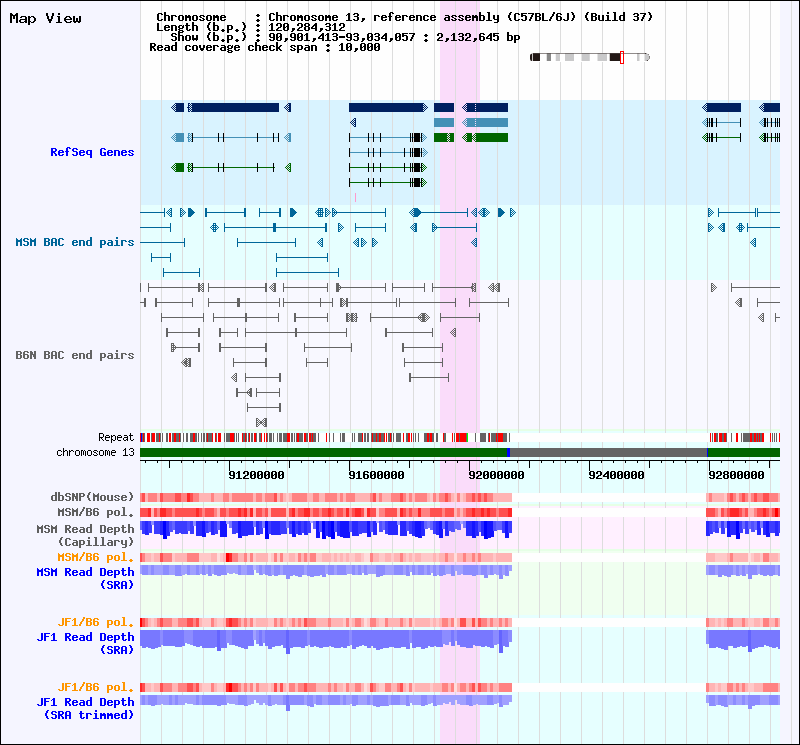
Task: Click the orange MSM/B6 pol. label
Action: click(x=95, y=557)
